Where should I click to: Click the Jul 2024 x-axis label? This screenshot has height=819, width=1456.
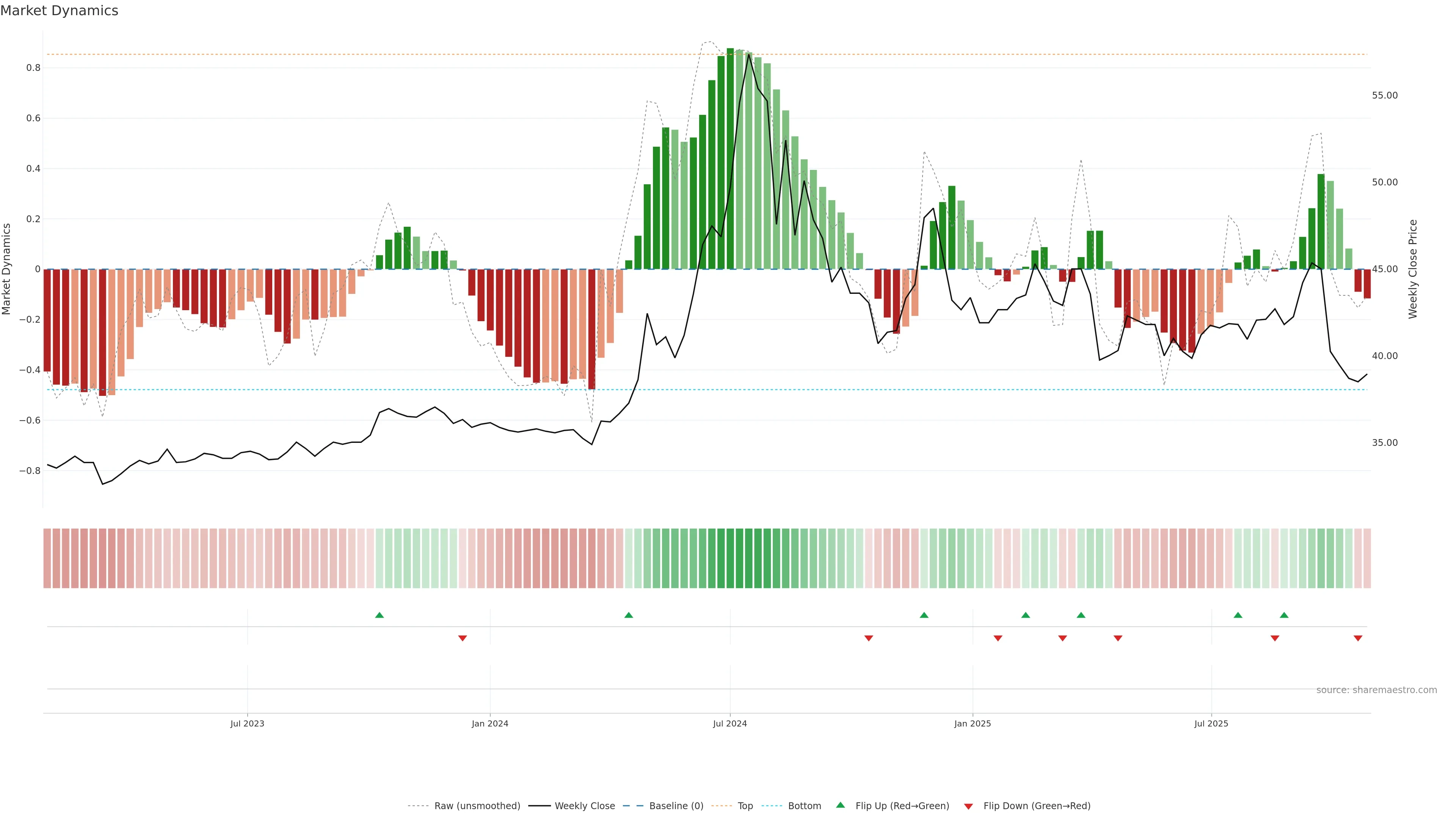click(x=730, y=723)
